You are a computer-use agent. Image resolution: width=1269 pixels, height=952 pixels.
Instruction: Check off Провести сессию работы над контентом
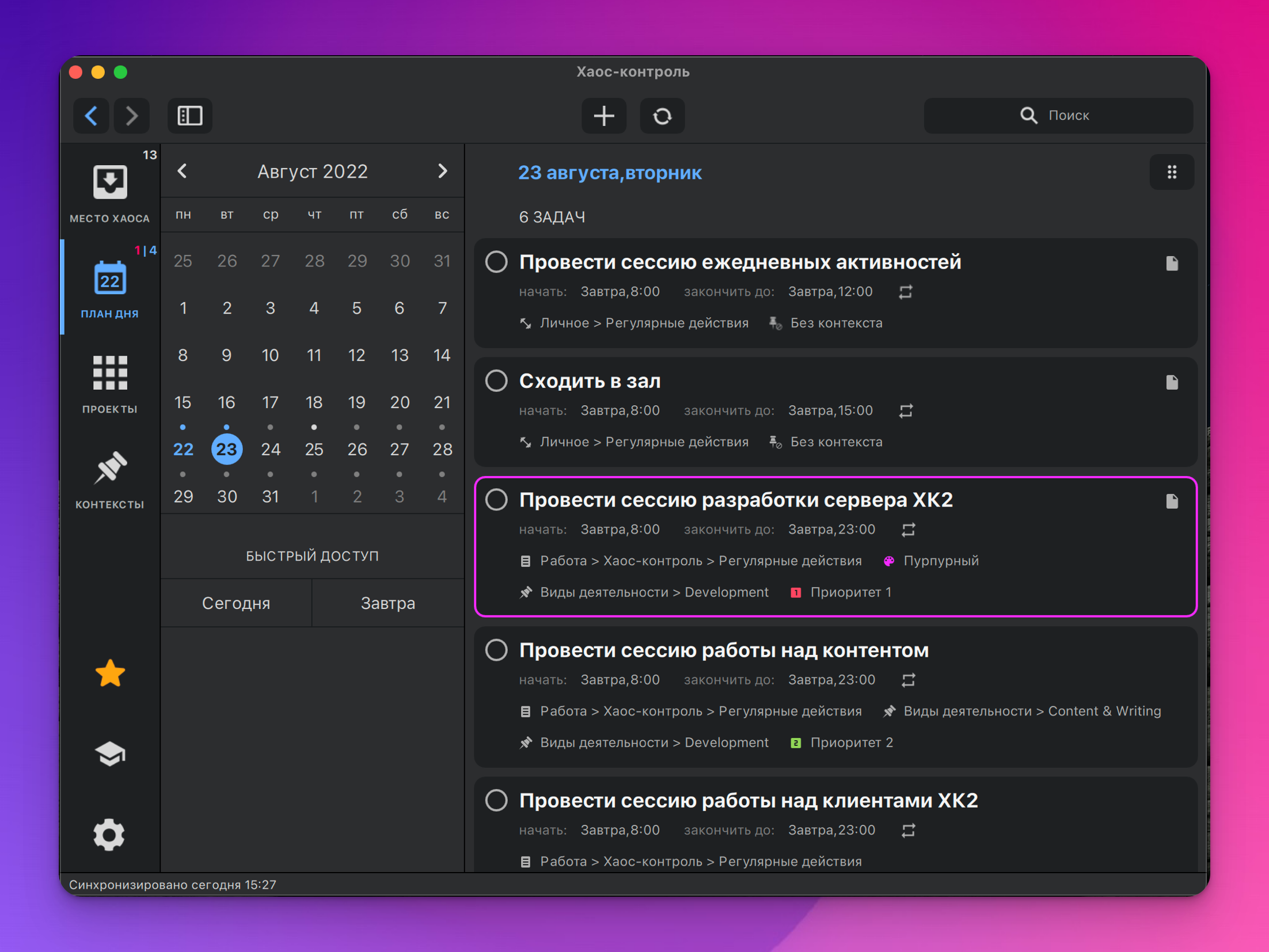pyautogui.click(x=496, y=650)
